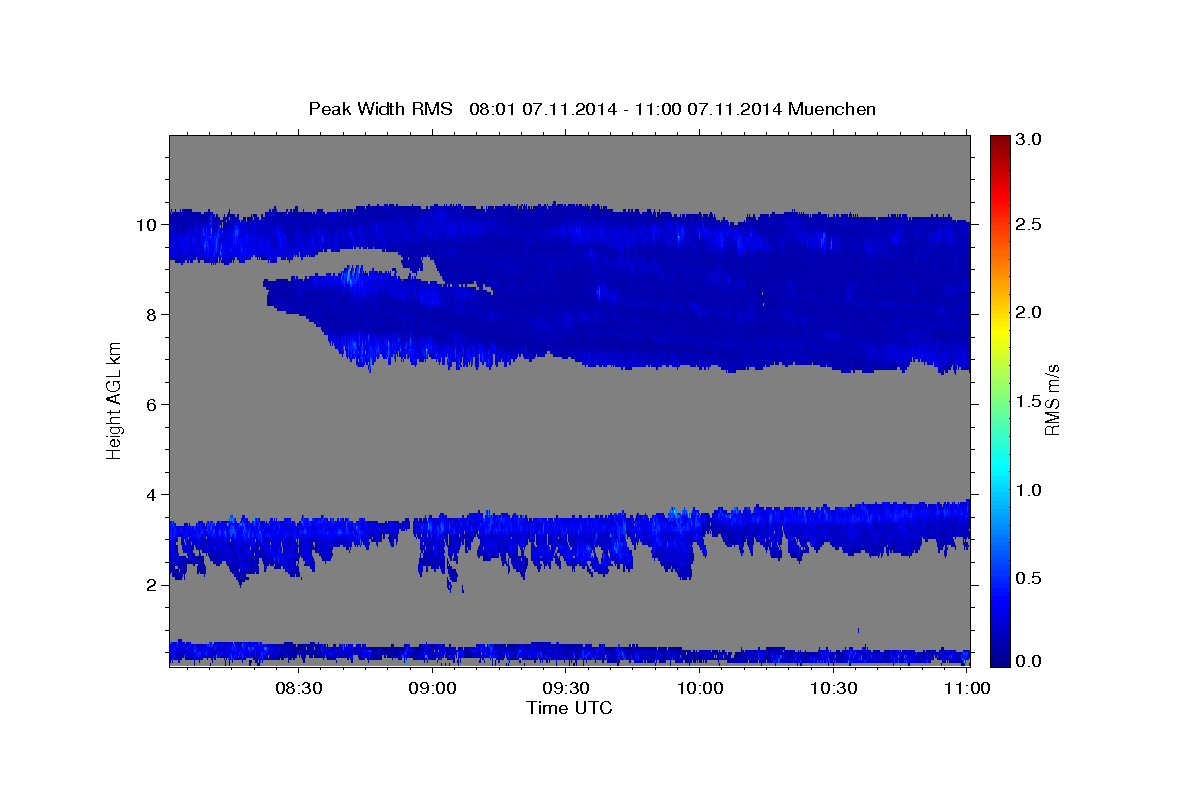Click the height tick label 2
Image resolution: width=1200 pixels, height=800 pixels.
151,585
